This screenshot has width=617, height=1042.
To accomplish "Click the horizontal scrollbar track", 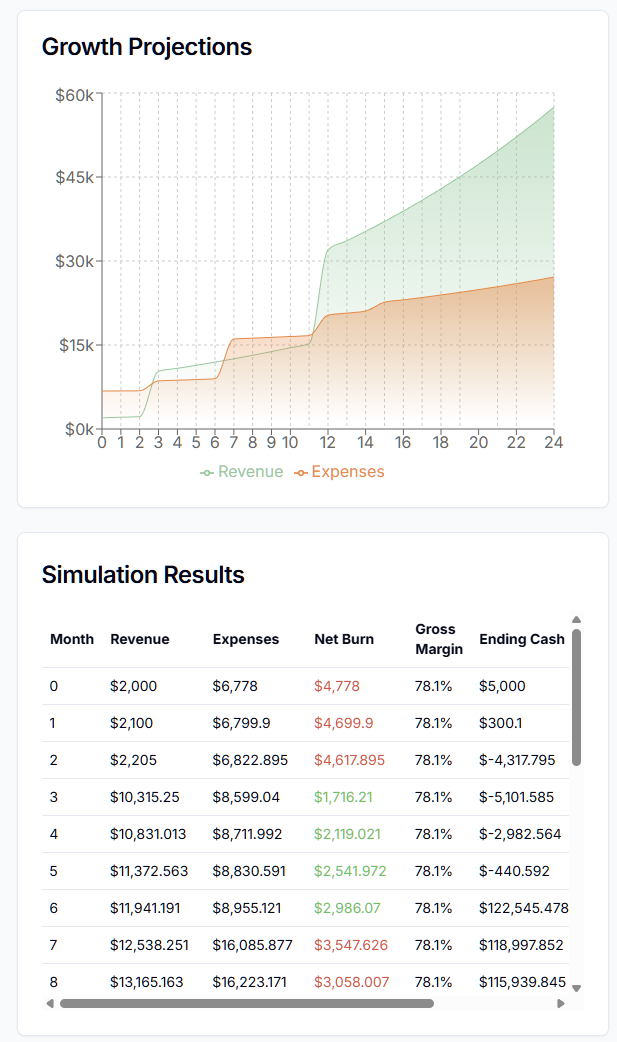I will pyautogui.click(x=306, y=1002).
